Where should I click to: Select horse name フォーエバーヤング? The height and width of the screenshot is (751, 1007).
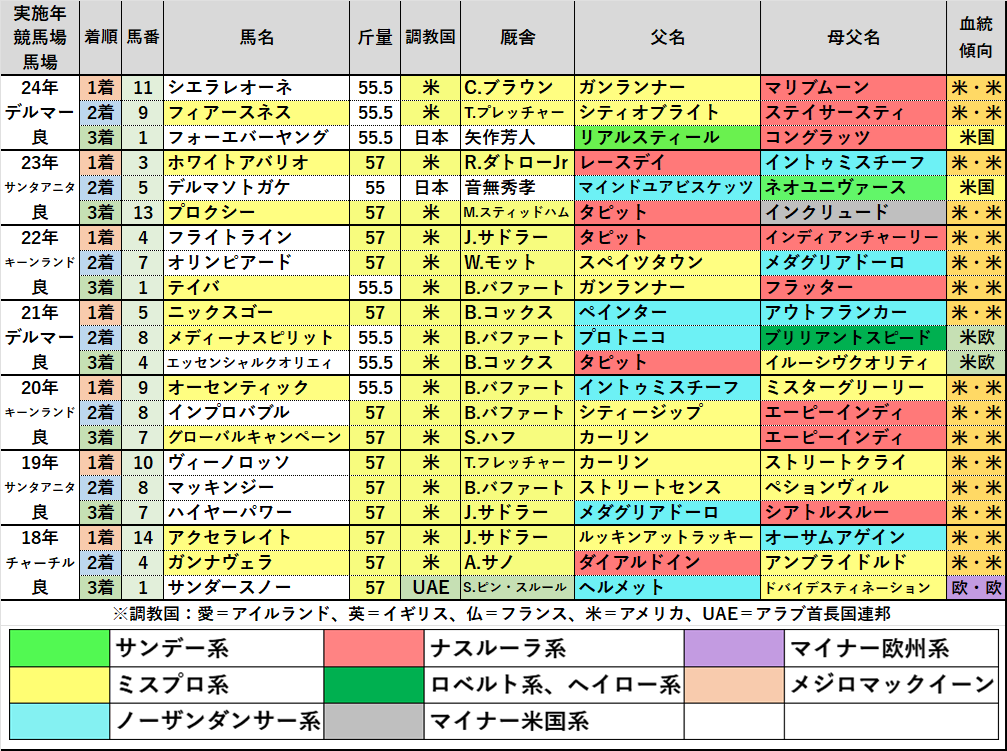pos(256,137)
